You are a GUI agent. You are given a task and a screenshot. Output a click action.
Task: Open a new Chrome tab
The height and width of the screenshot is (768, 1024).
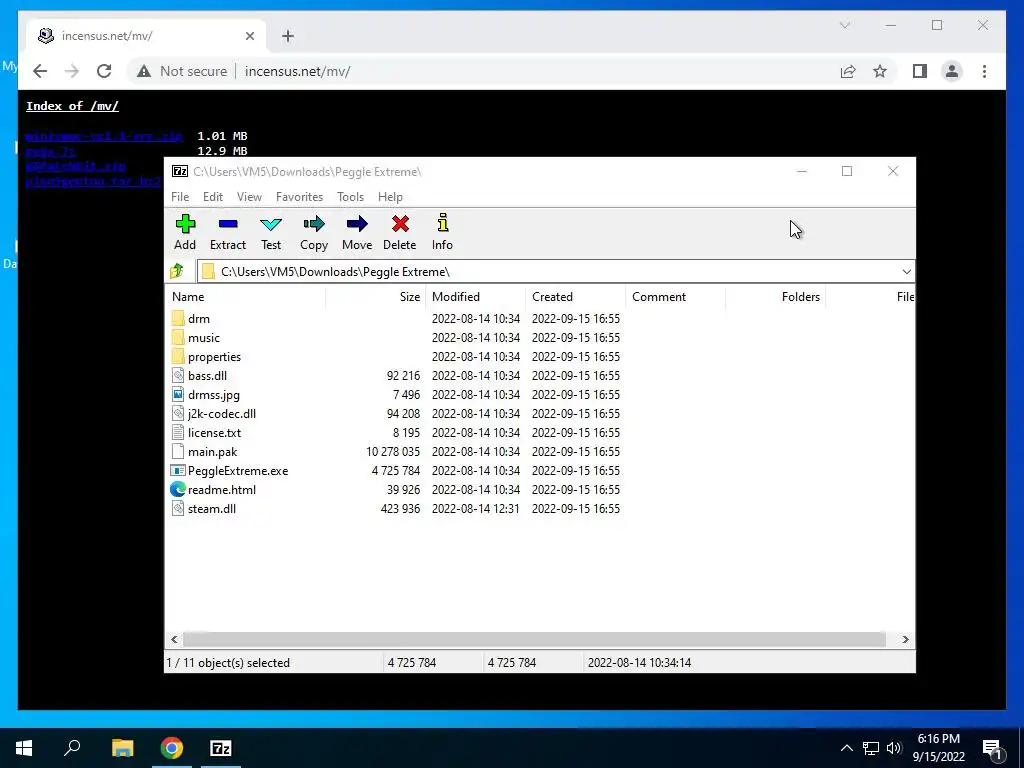(288, 36)
